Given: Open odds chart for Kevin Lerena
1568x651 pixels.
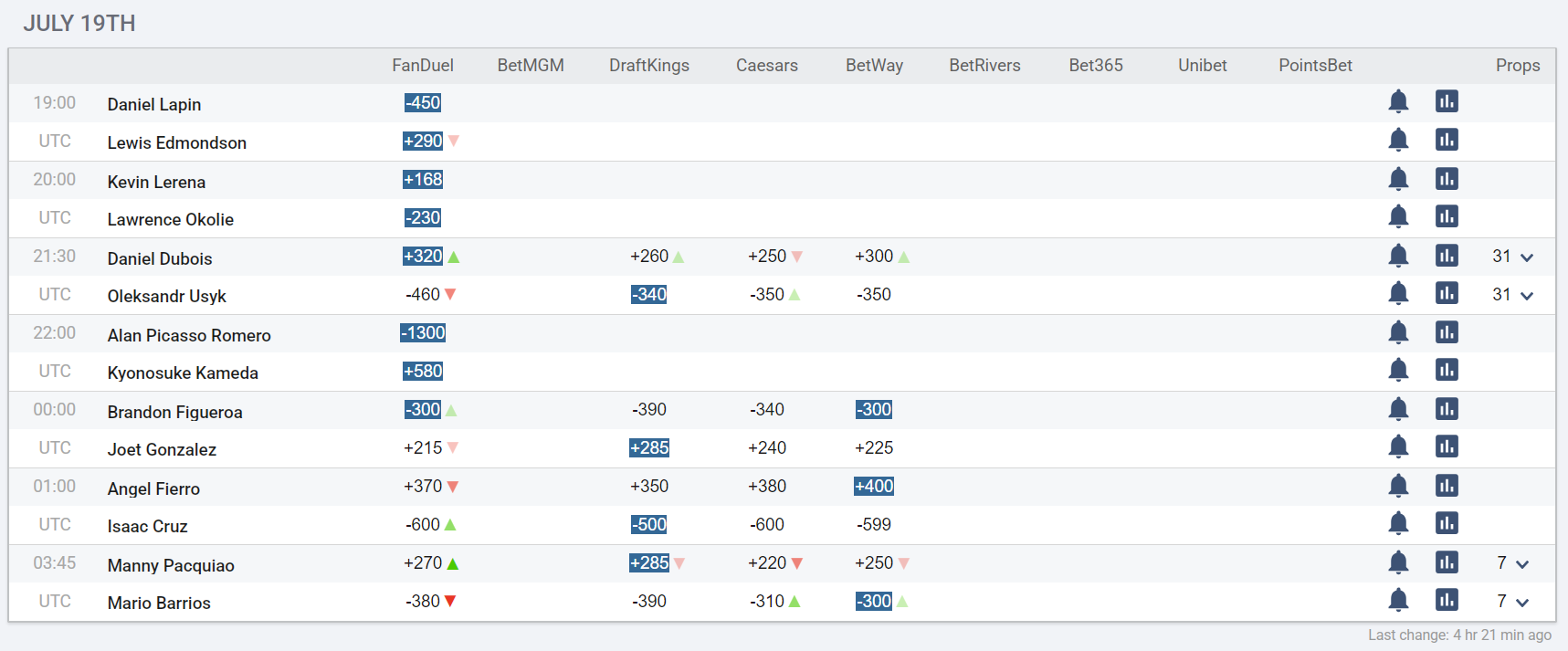Looking at the screenshot, I should point(1447,179).
